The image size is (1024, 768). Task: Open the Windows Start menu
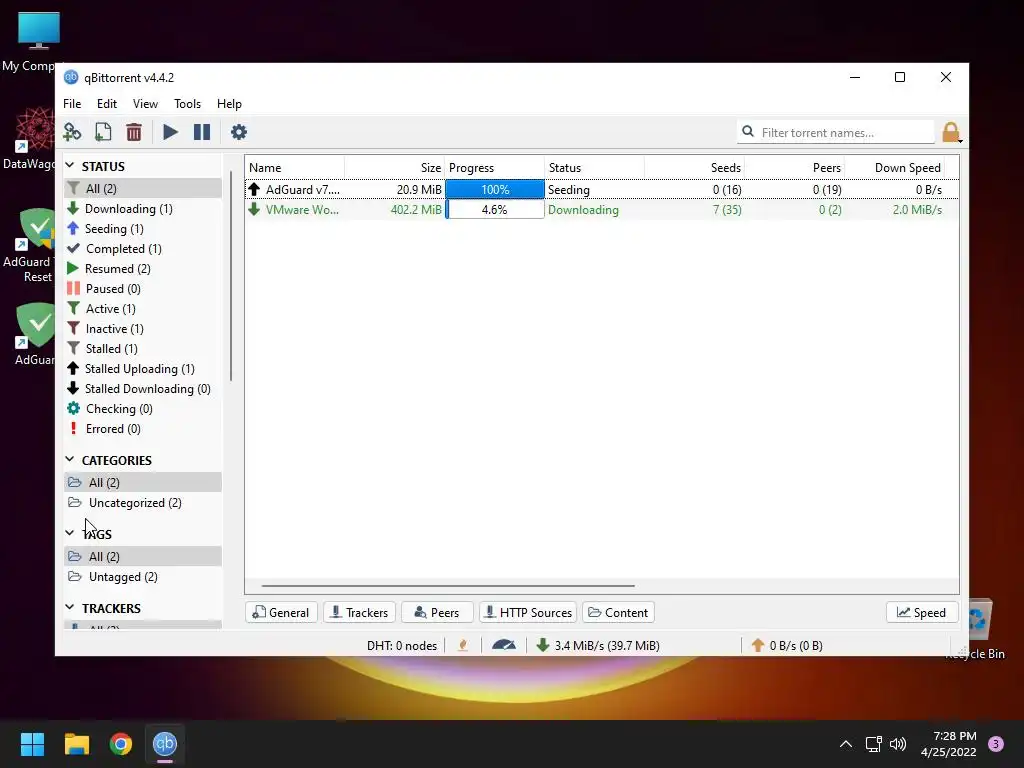pyautogui.click(x=32, y=744)
